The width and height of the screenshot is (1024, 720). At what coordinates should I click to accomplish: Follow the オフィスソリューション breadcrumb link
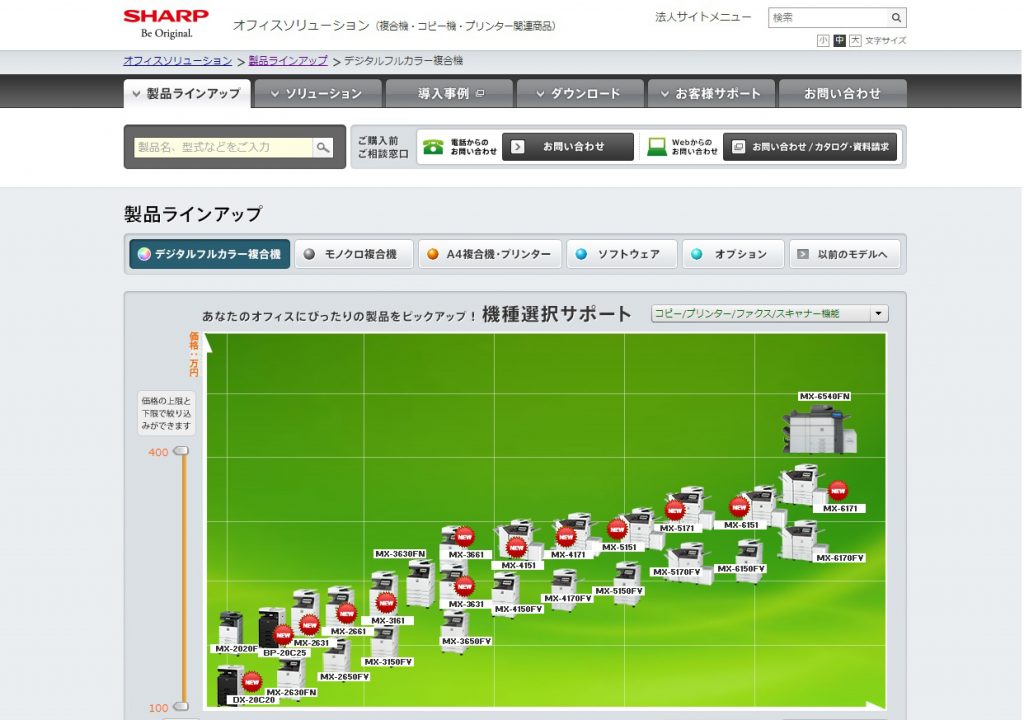(178, 61)
